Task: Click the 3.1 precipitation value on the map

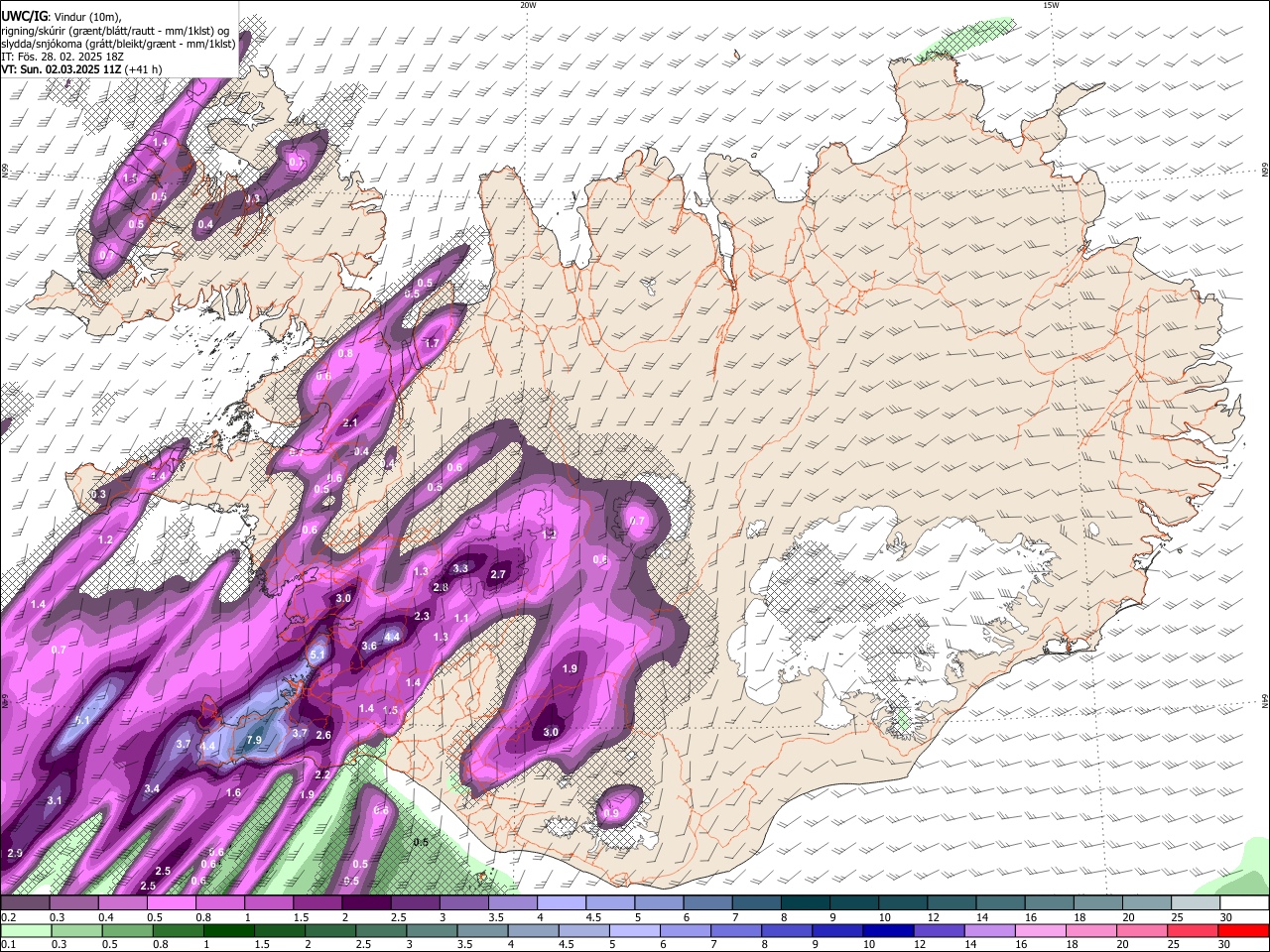Action: pos(55,801)
